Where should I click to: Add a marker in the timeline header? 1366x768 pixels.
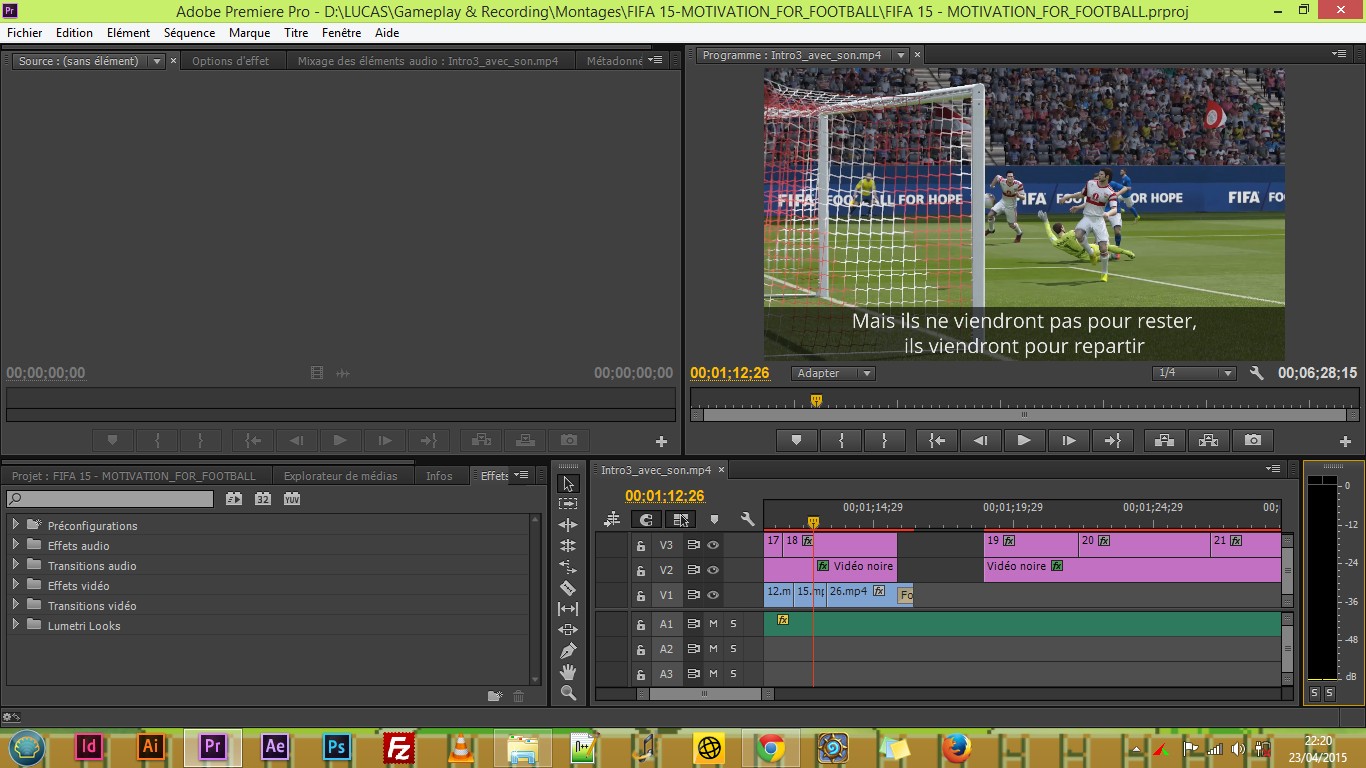tap(714, 519)
